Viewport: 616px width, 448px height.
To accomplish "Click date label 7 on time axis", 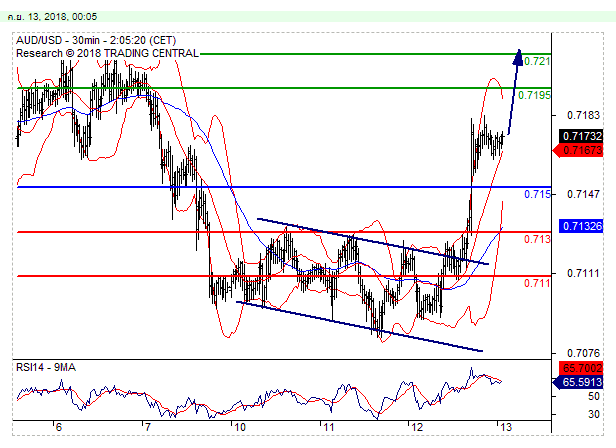I will [x=147, y=427].
